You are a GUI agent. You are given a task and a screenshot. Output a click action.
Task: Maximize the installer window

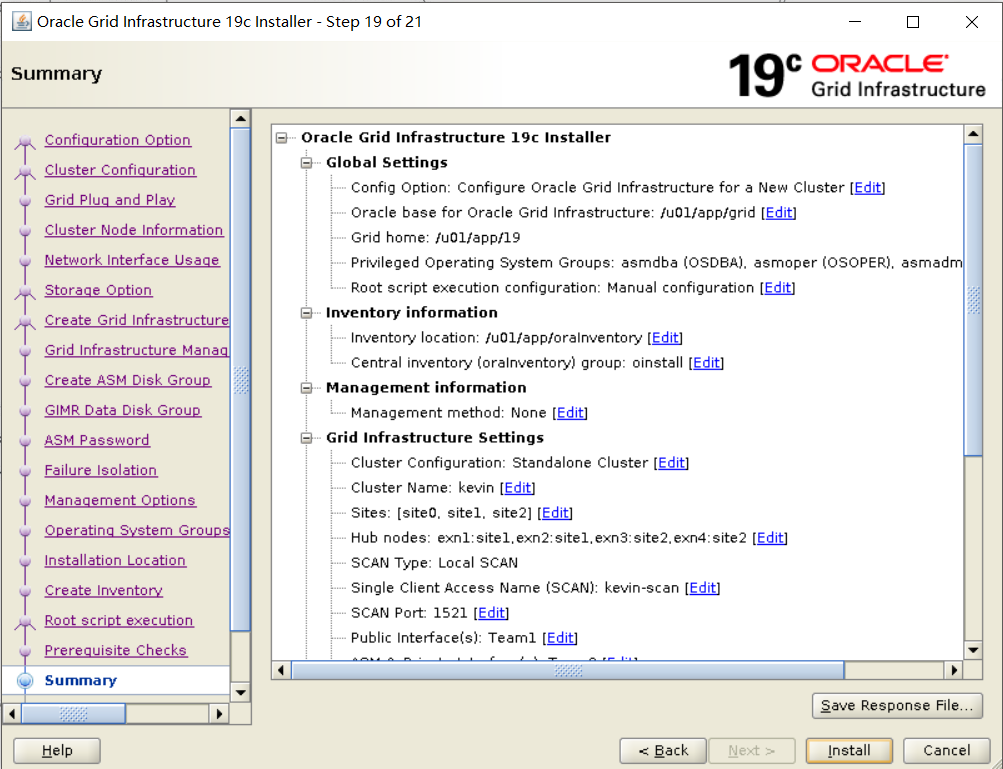point(913,22)
